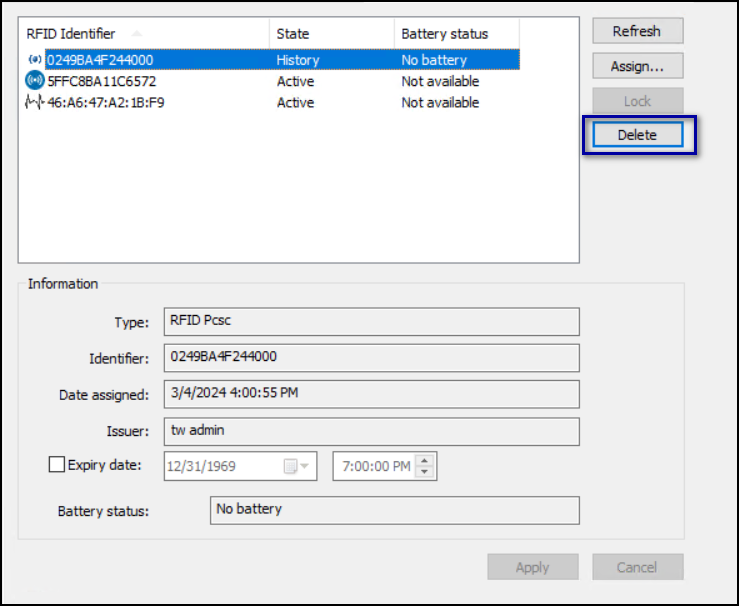739x606 pixels.
Task: Enable the Expiry date checkbox
Action: pyautogui.click(x=57, y=465)
